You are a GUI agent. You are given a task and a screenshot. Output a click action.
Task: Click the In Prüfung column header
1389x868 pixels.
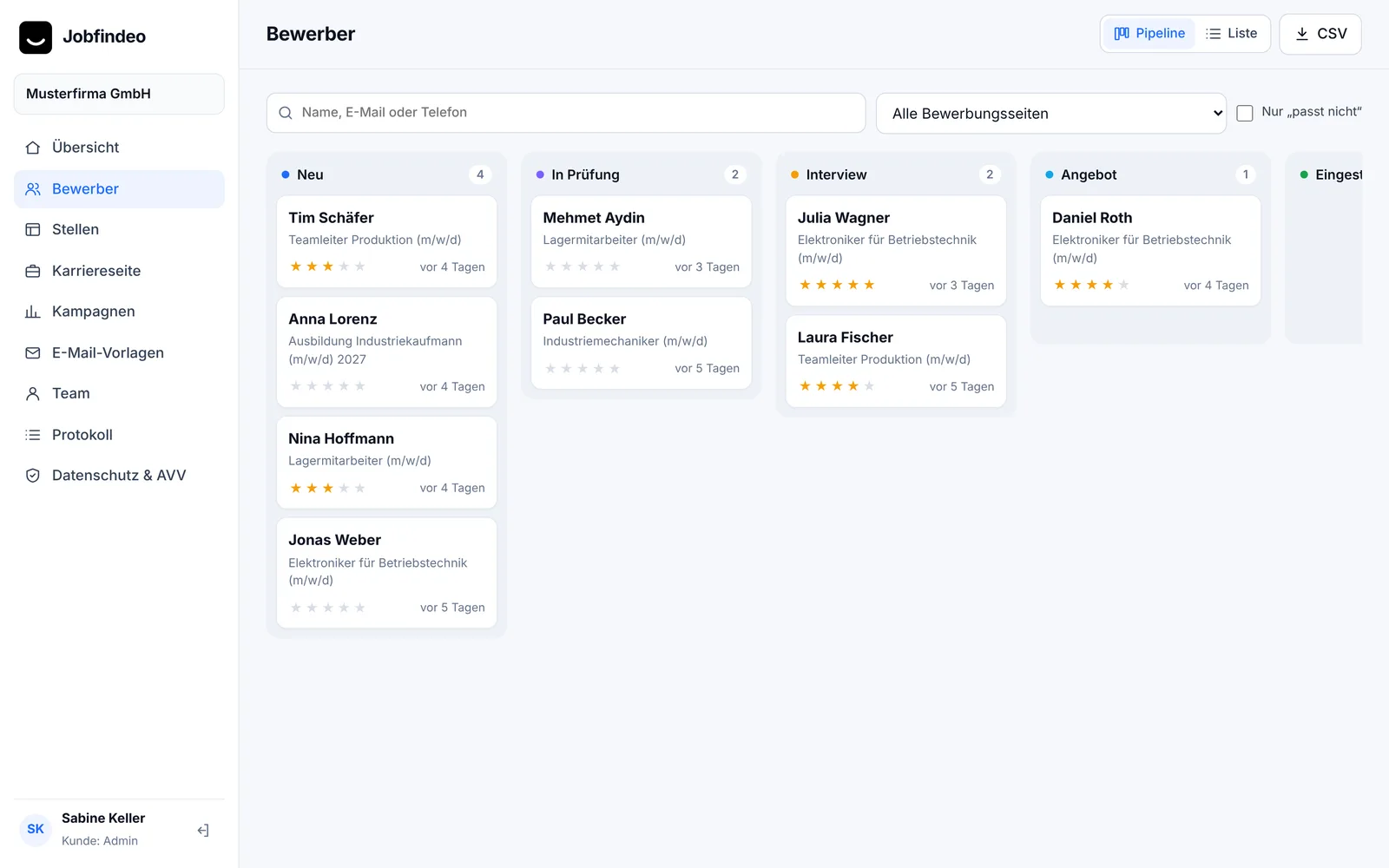641,174
